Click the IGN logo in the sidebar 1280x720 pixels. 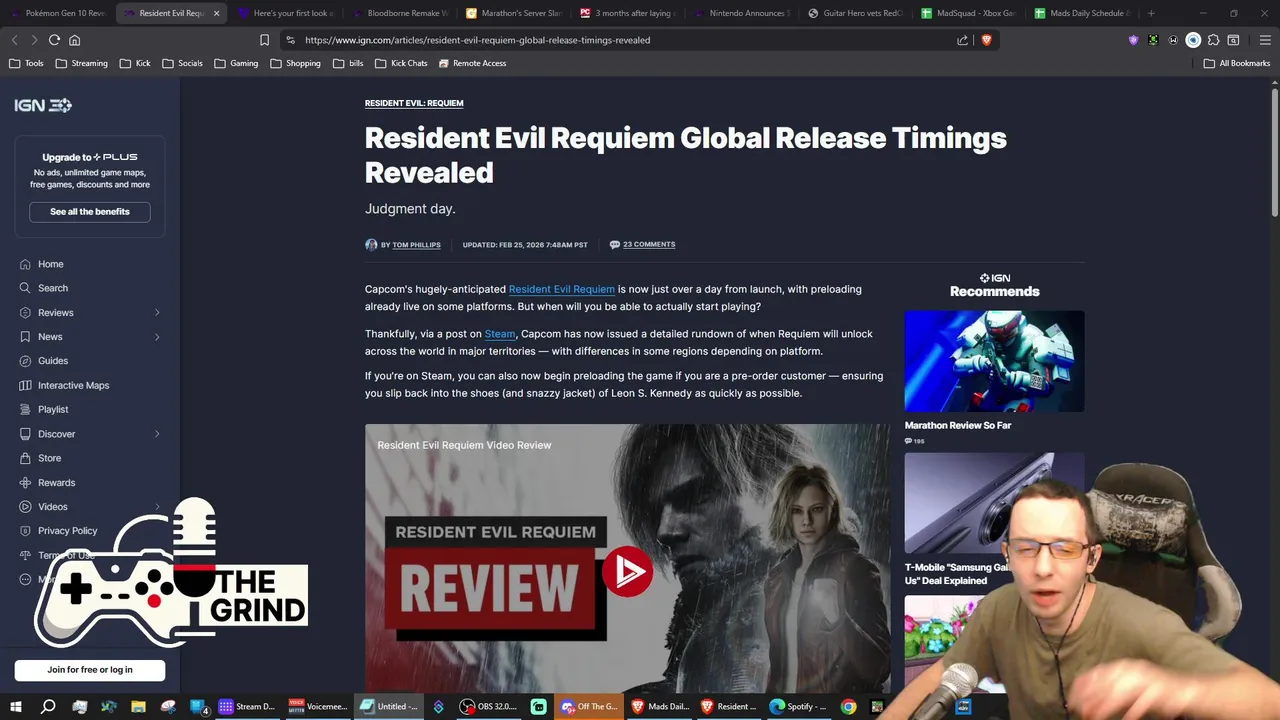43,105
